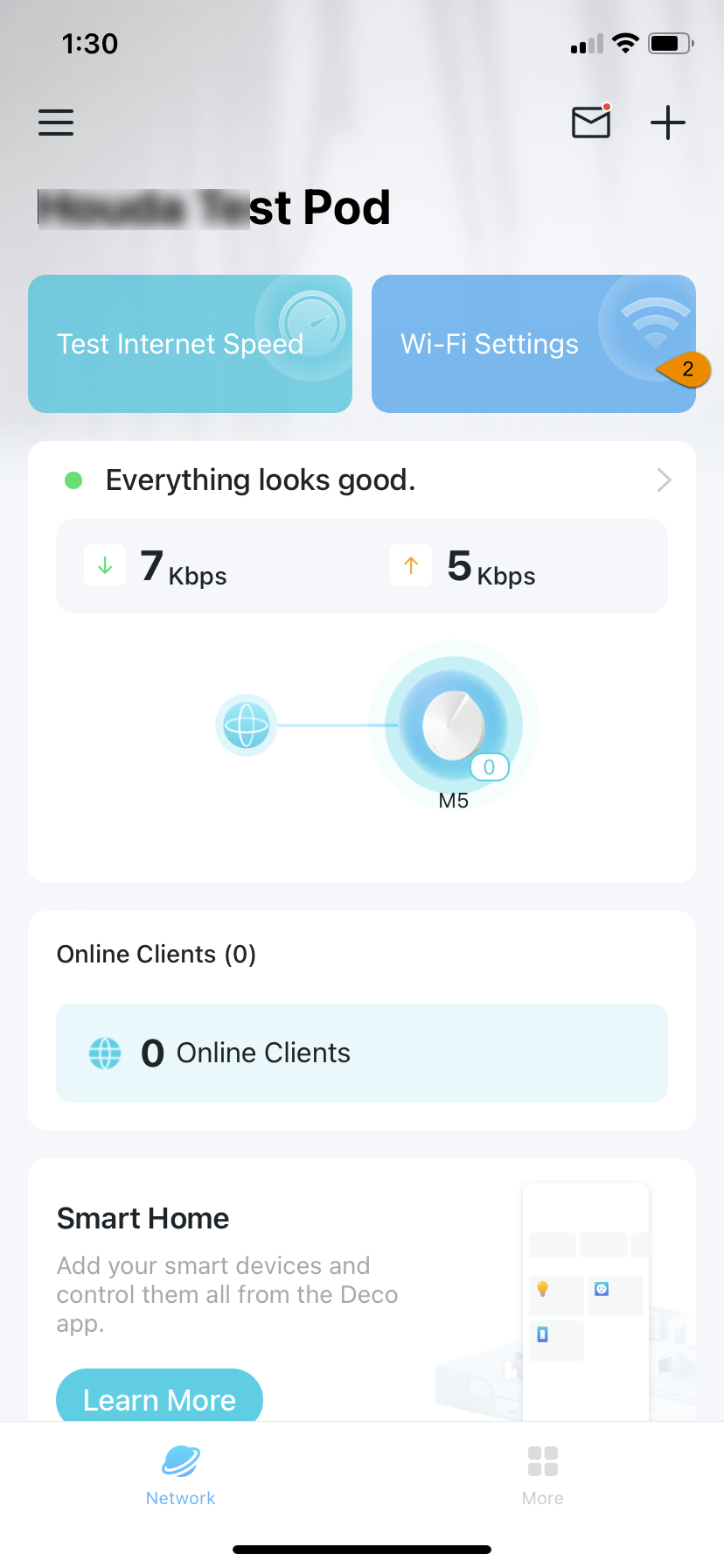Viewport: 724px width, 1568px height.
Task: Tap the internet globe icon in the network map
Action: click(247, 725)
